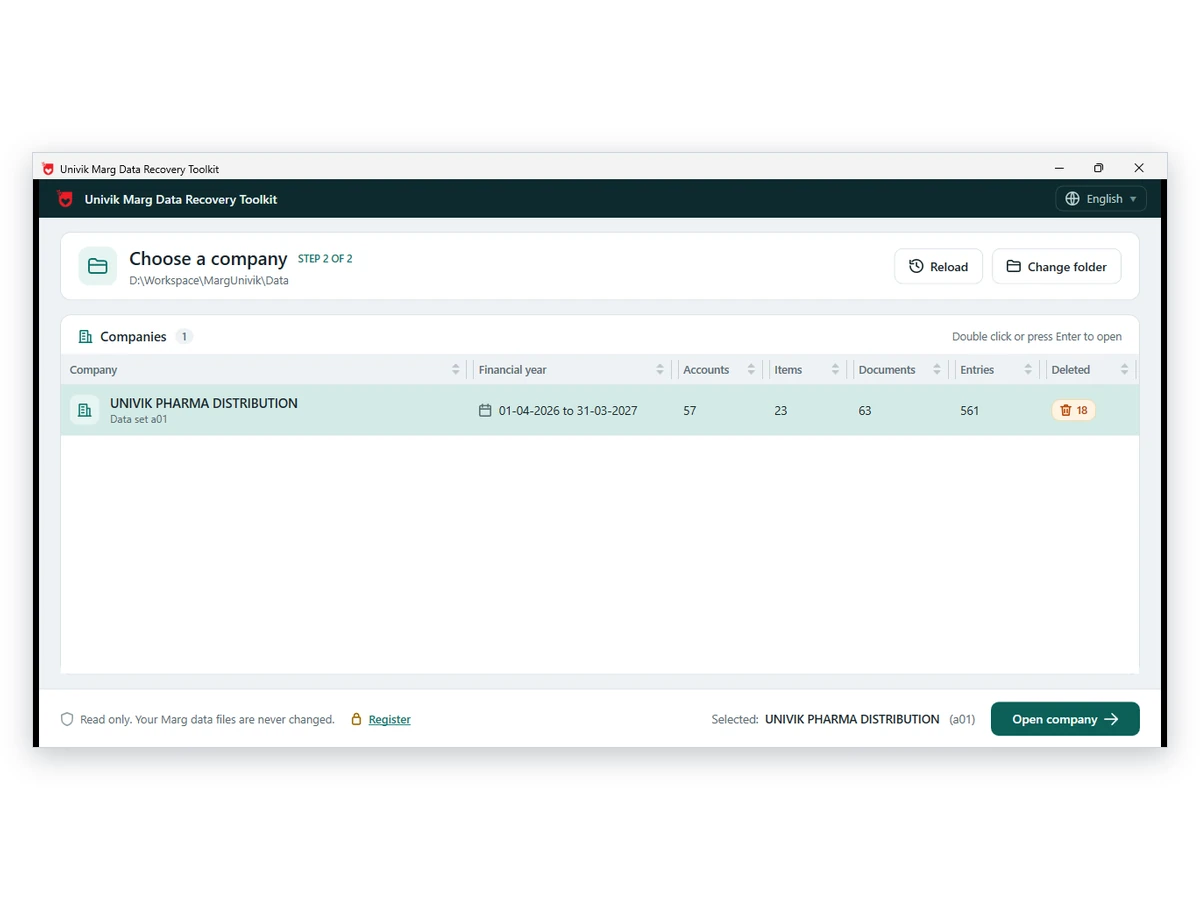Click the STEP 2 OF 2 label

tap(325, 259)
